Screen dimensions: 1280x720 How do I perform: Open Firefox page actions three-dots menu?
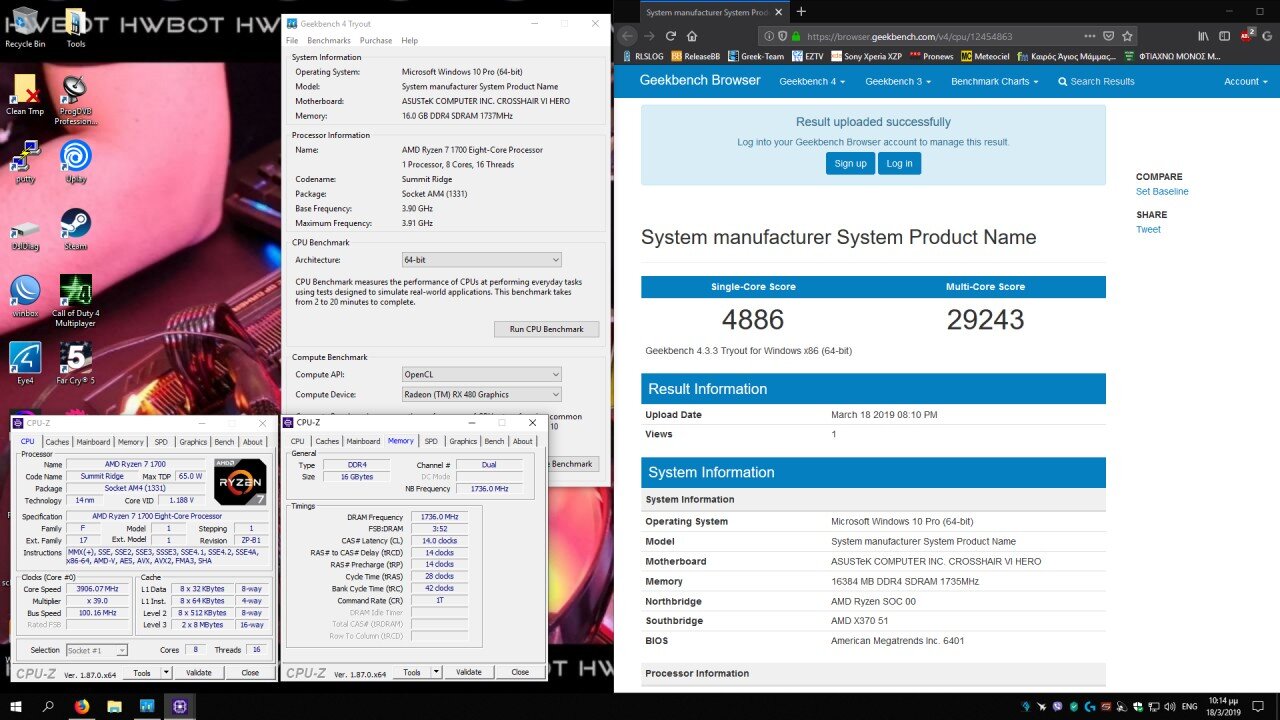click(1090, 36)
